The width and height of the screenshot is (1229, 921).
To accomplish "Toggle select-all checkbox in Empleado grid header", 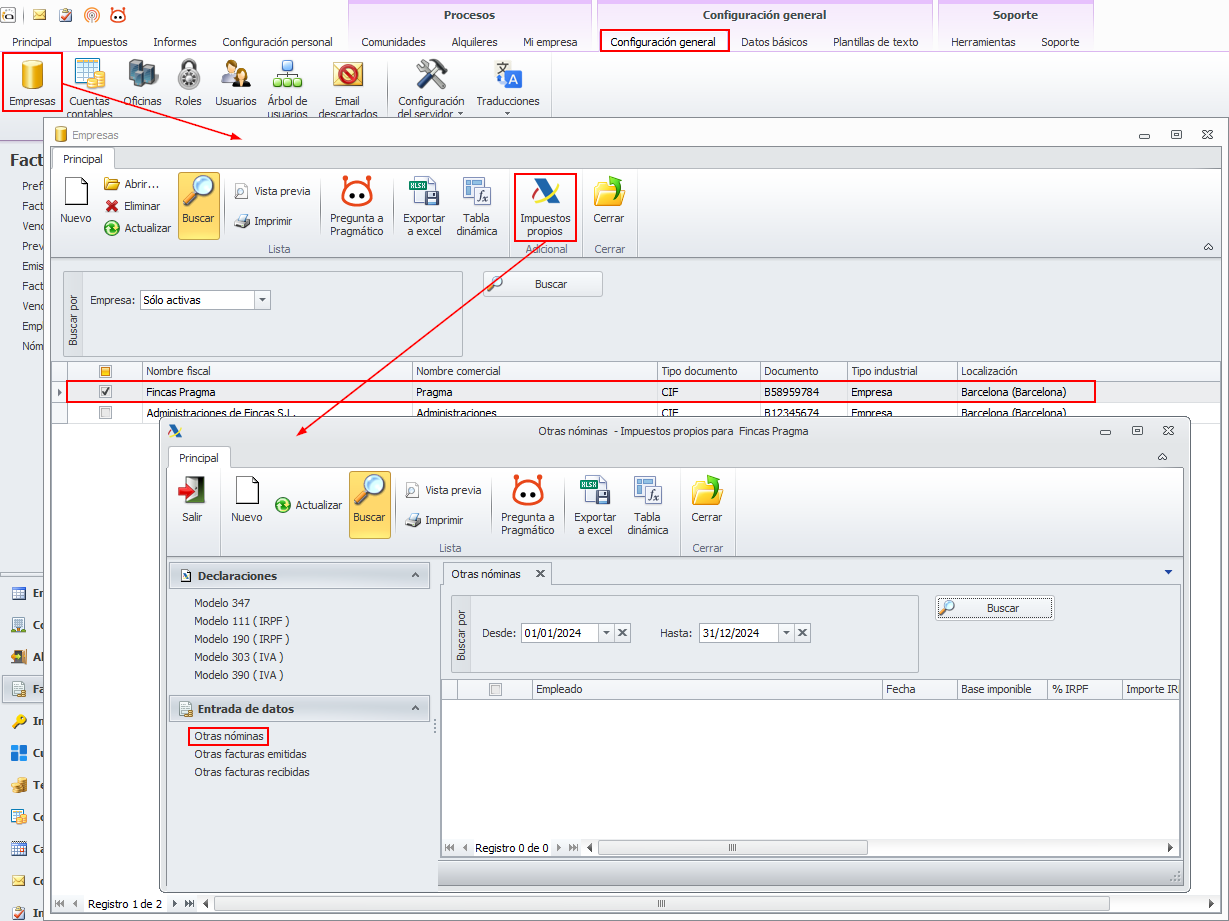I will [x=495, y=689].
